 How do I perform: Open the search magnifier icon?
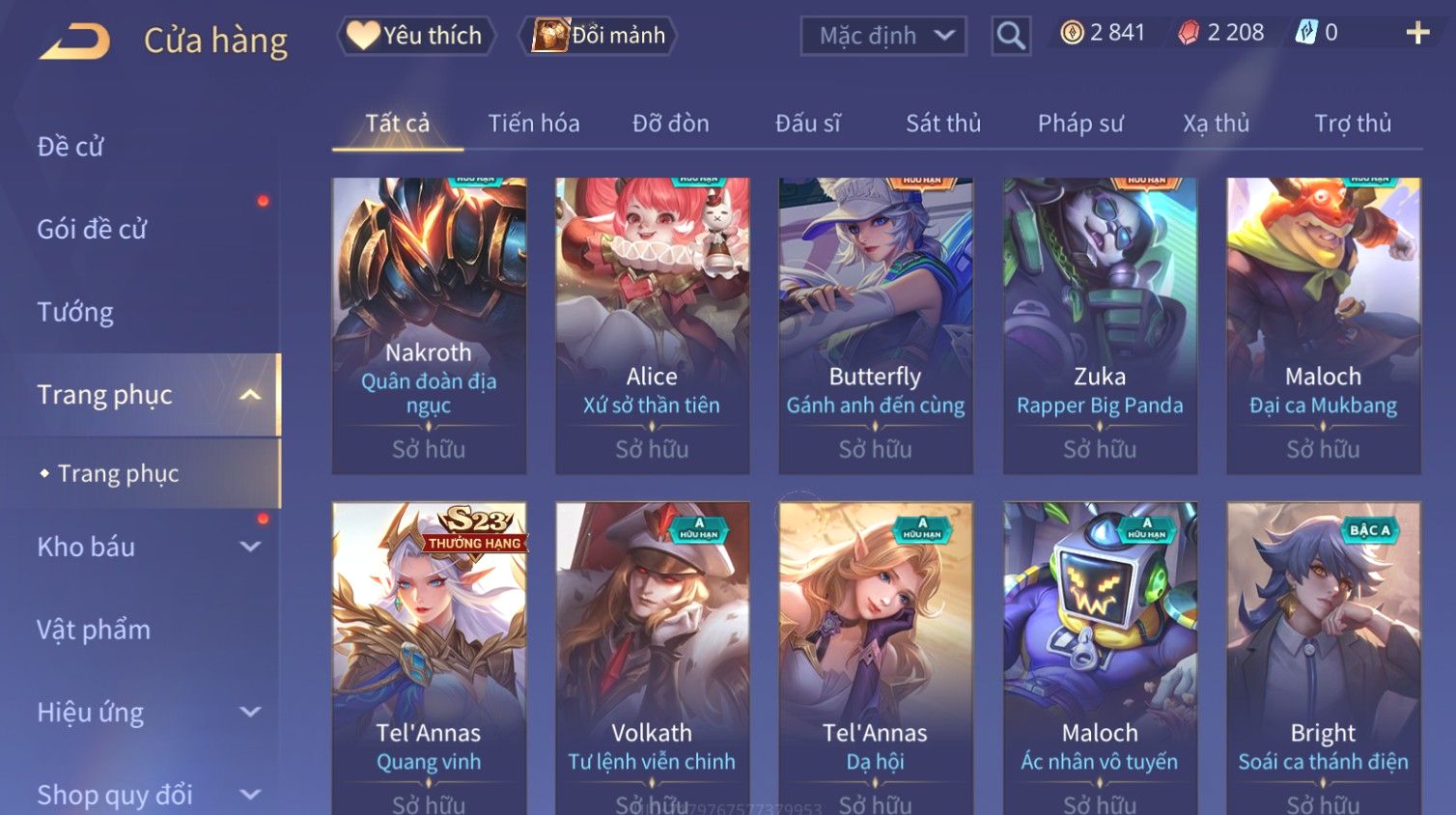1011,36
